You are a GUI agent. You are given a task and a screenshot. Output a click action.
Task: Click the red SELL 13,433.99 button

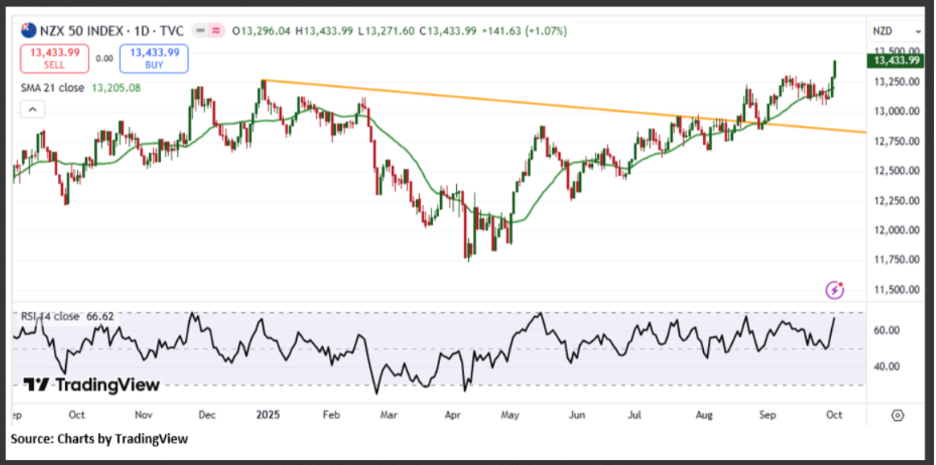[x=54, y=58]
